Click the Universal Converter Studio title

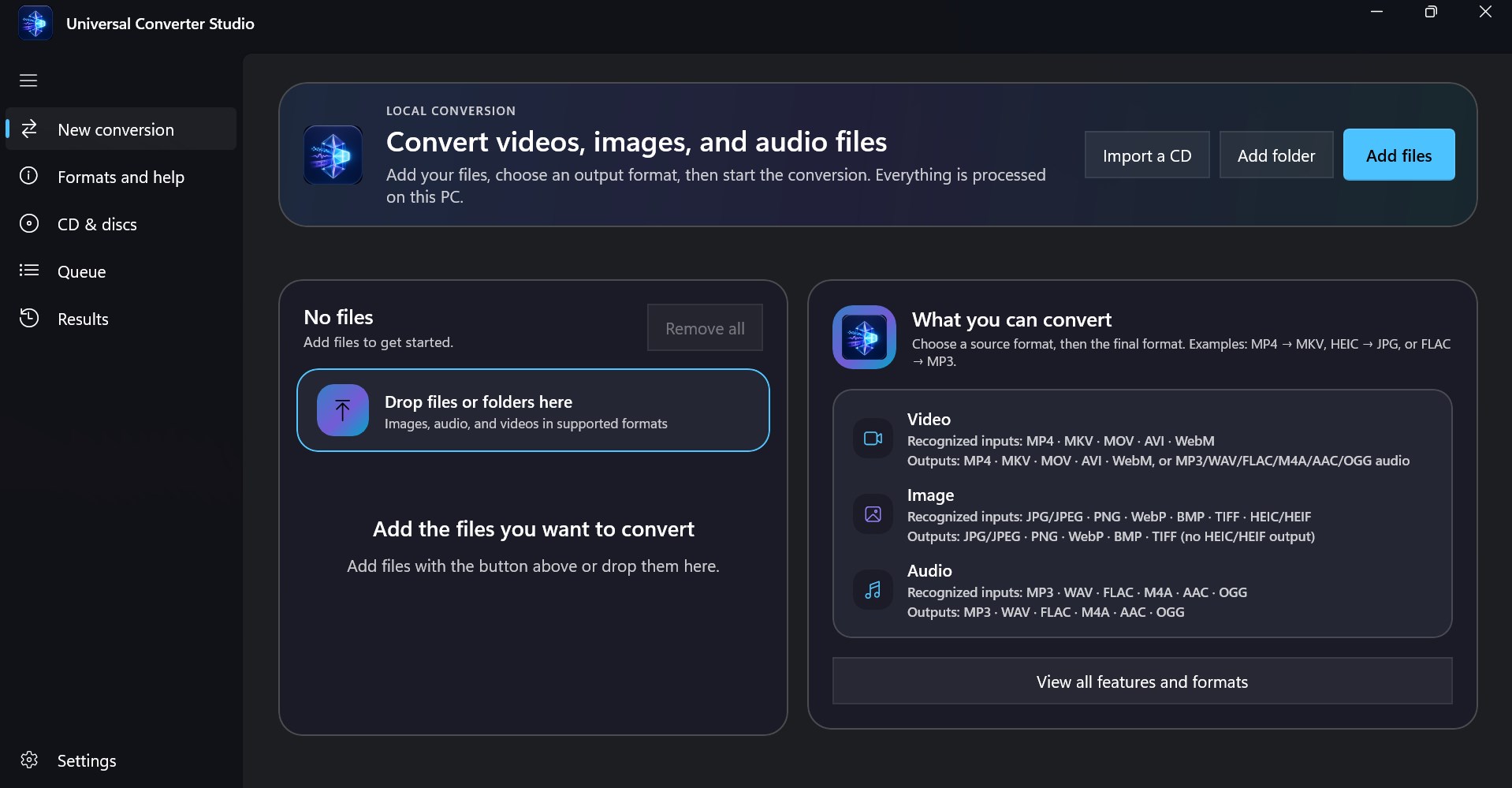(160, 24)
